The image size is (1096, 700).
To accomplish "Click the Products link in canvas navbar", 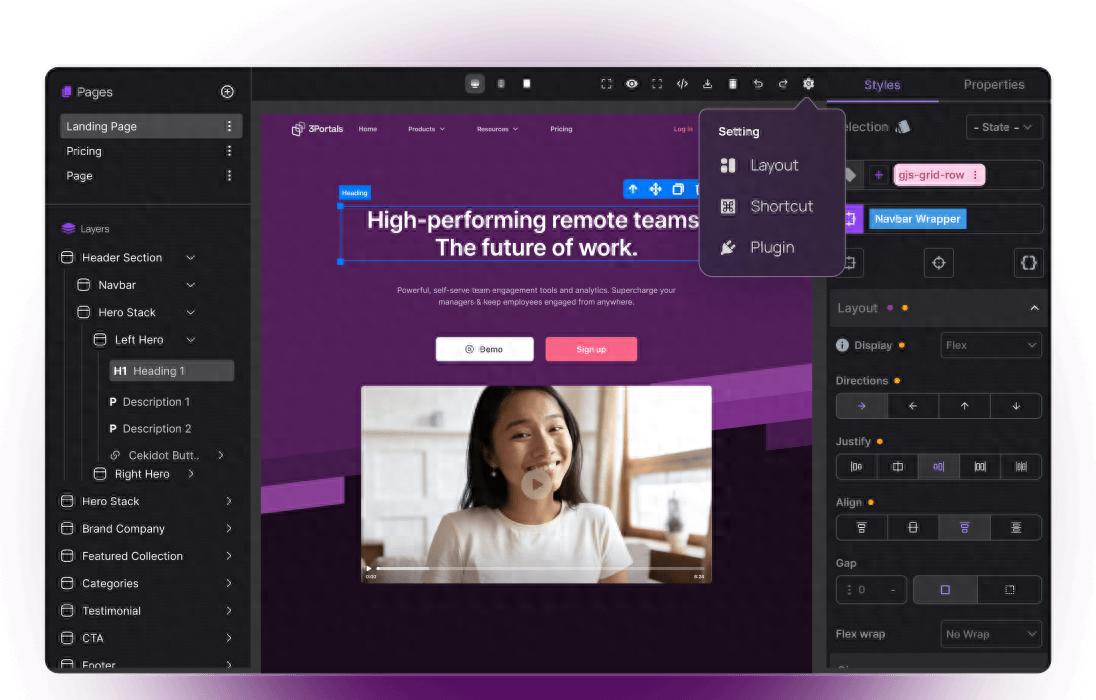I will click(426, 129).
